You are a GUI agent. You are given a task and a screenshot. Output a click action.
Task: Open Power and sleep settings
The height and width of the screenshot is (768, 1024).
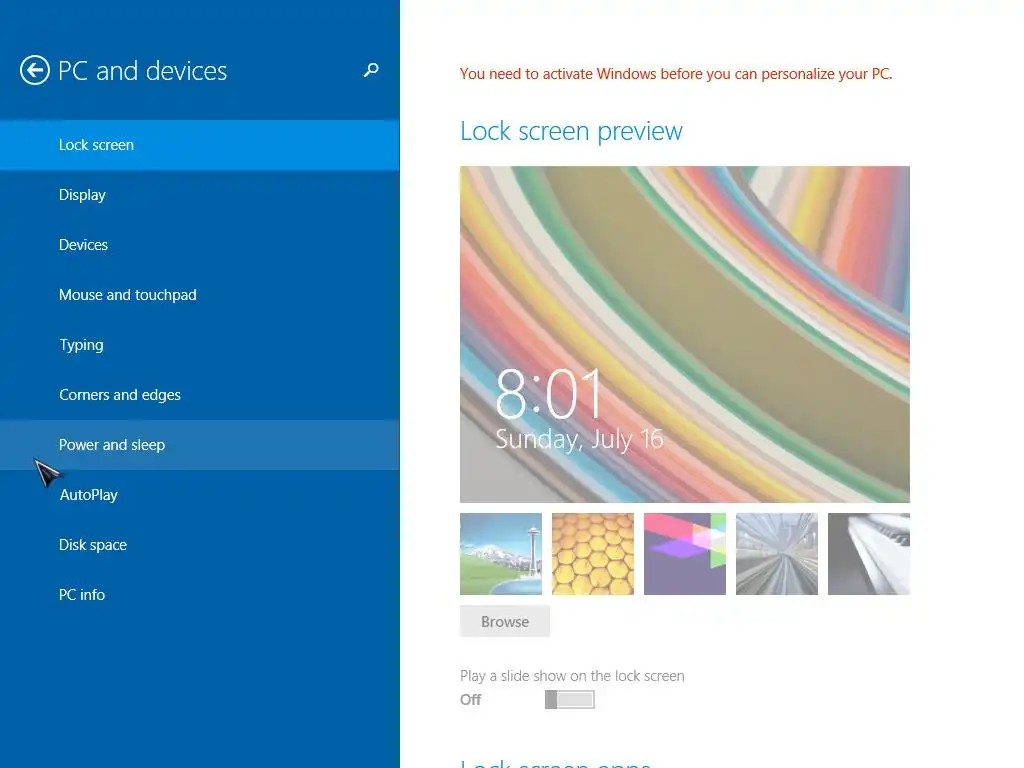[200, 445]
